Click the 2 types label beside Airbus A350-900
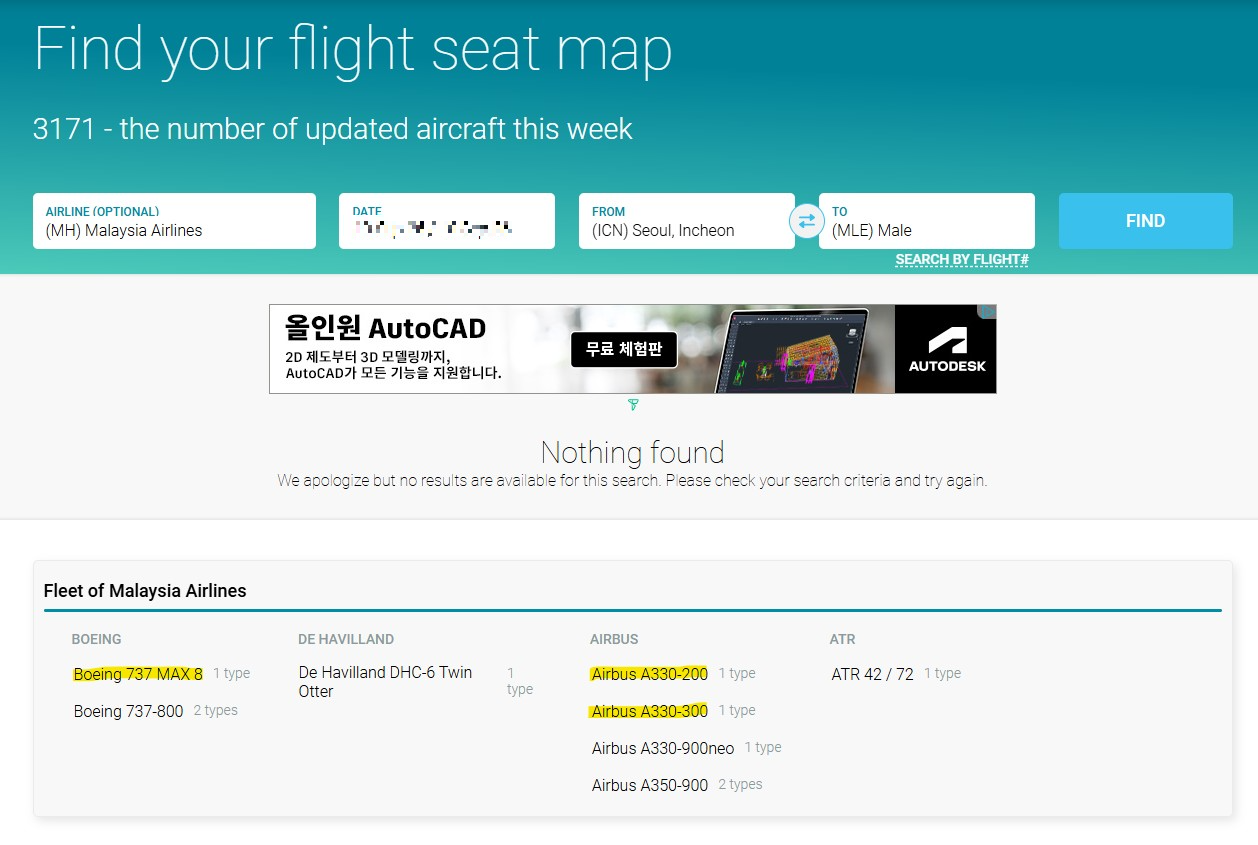The image size is (1258, 845). (x=741, y=785)
